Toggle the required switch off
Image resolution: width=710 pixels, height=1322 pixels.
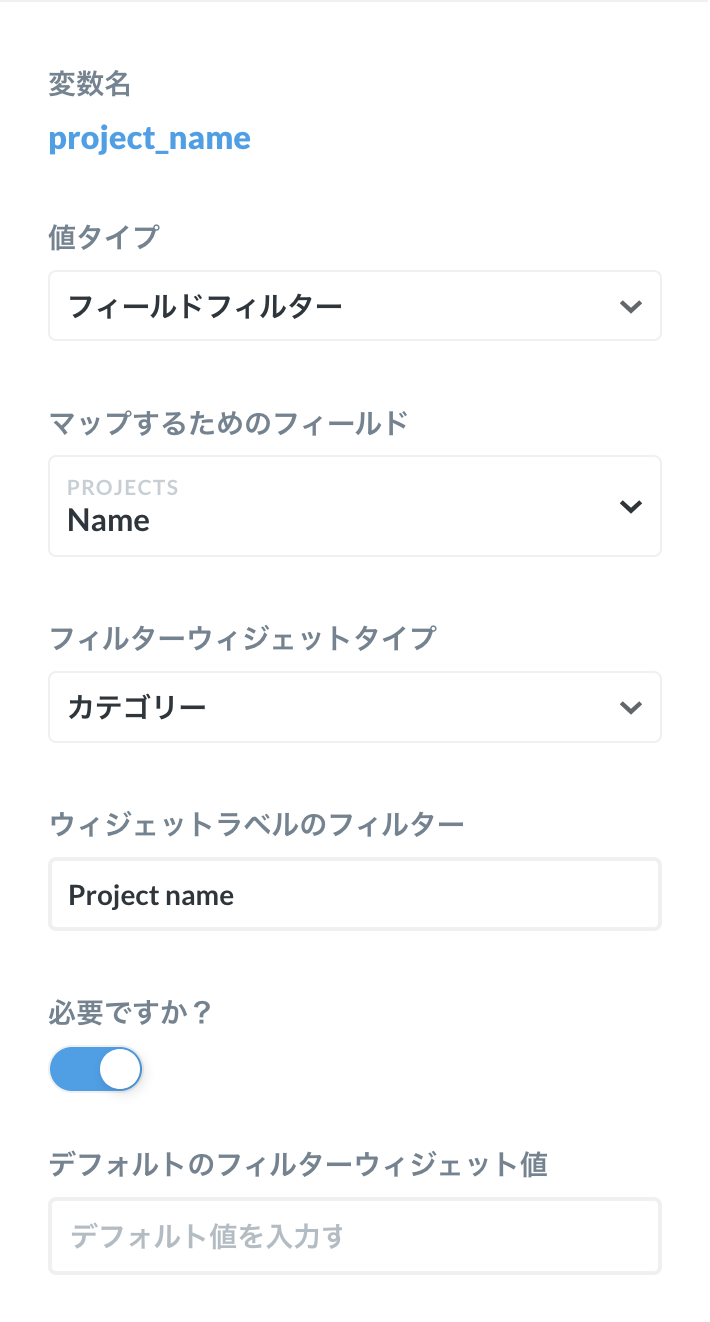coord(96,1068)
